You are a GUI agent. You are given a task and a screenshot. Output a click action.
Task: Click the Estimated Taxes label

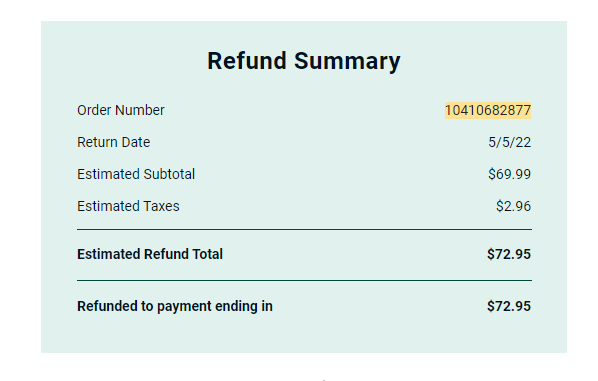click(128, 206)
